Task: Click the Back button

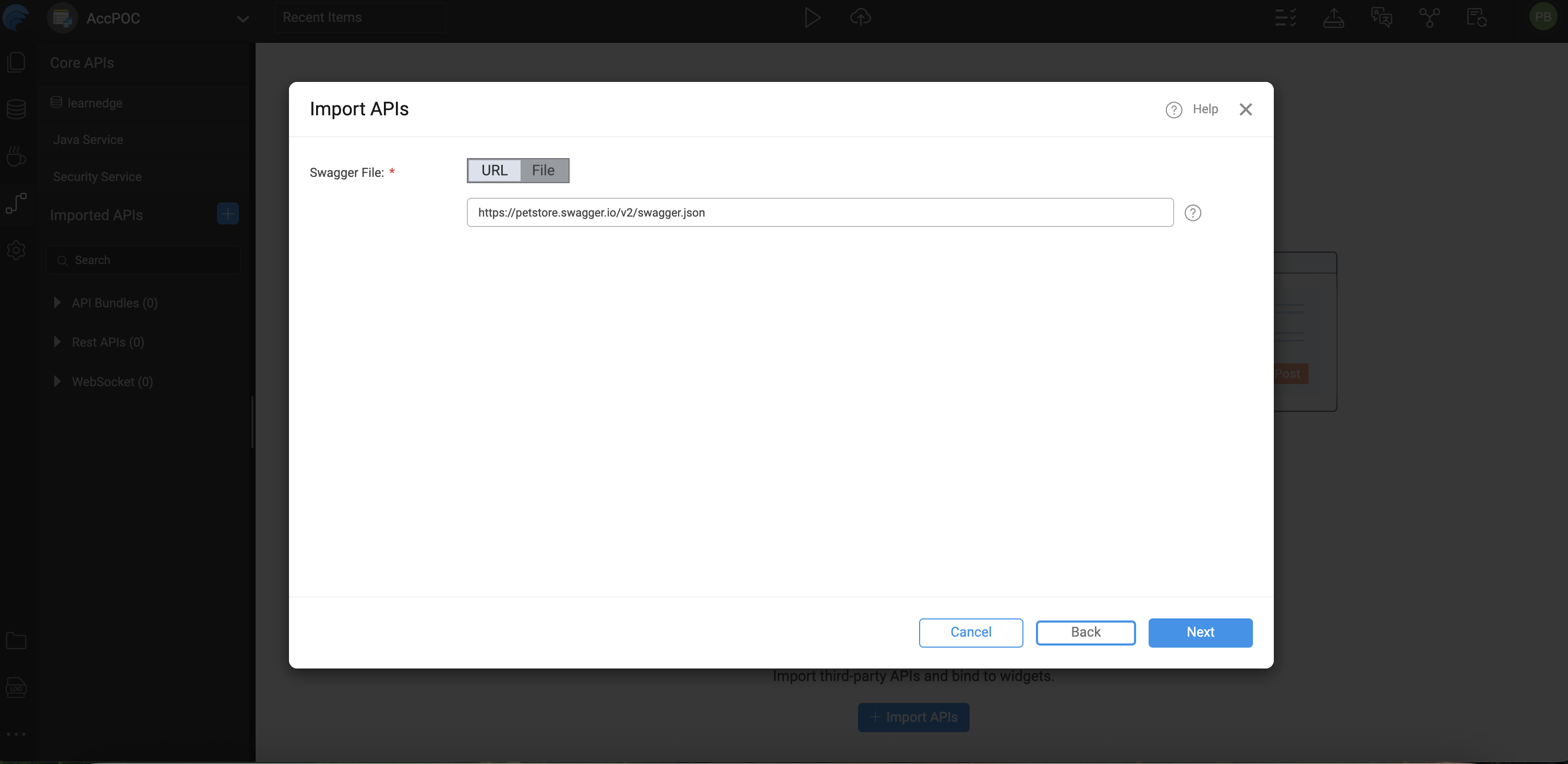Action: coord(1085,632)
